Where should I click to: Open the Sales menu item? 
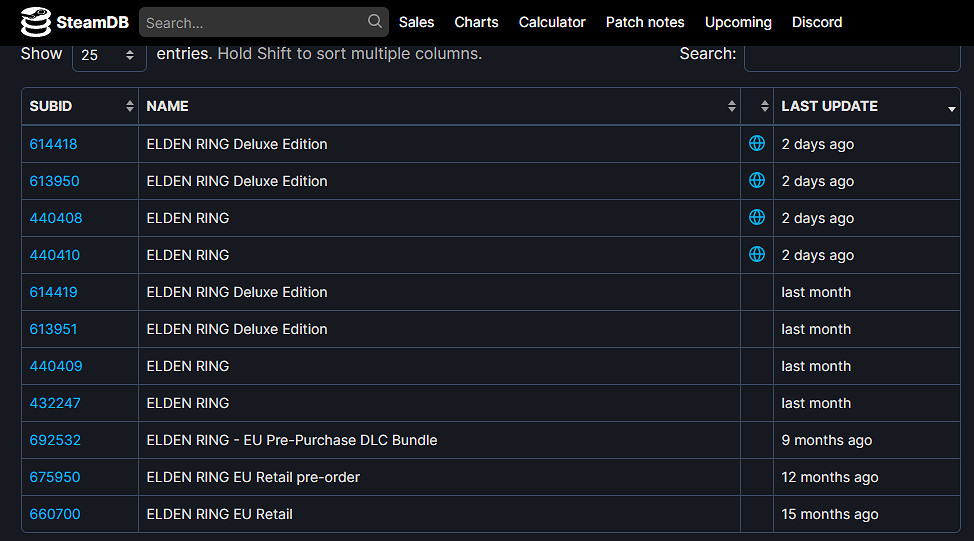click(x=416, y=22)
